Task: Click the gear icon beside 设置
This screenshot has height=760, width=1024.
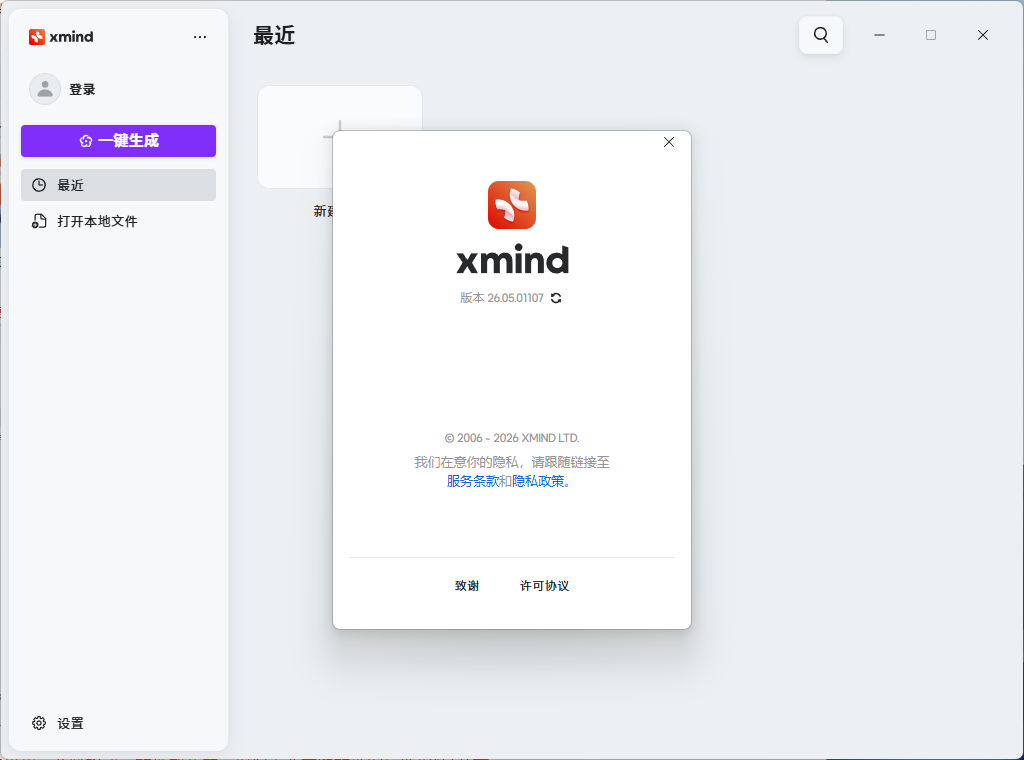Action: (39, 723)
